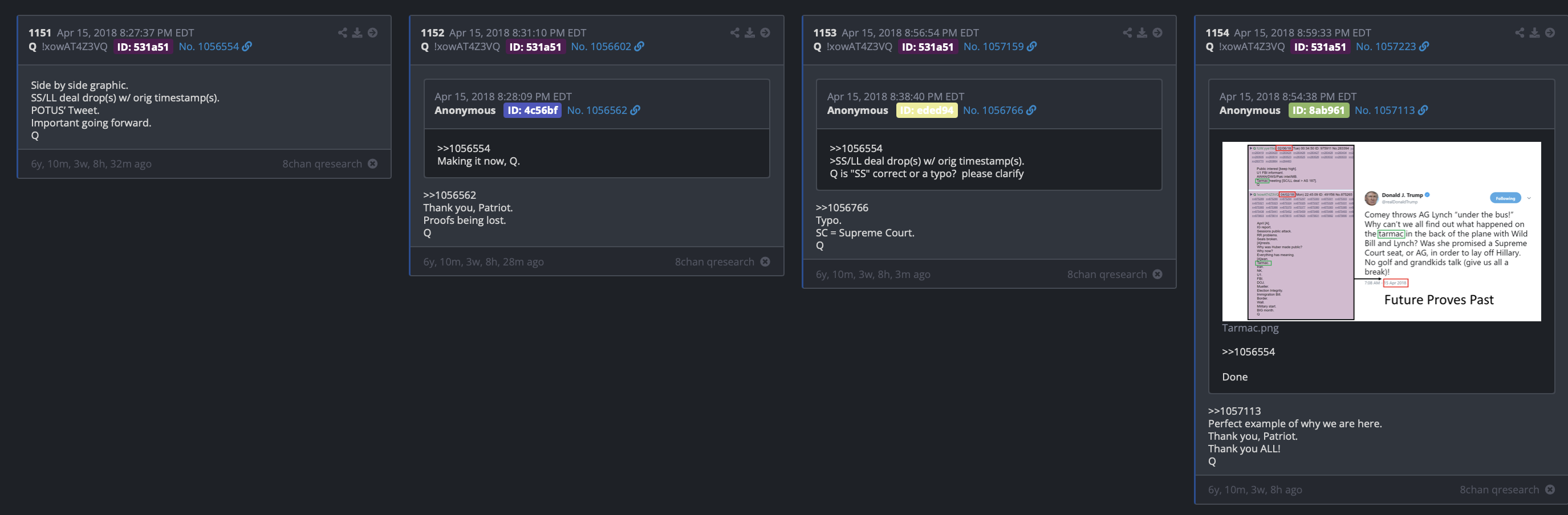Click X icon next to 8chan qresearch in post 1153
This screenshot has width=1568, height=515.
pyautogui.click(x=1157, y=274)
